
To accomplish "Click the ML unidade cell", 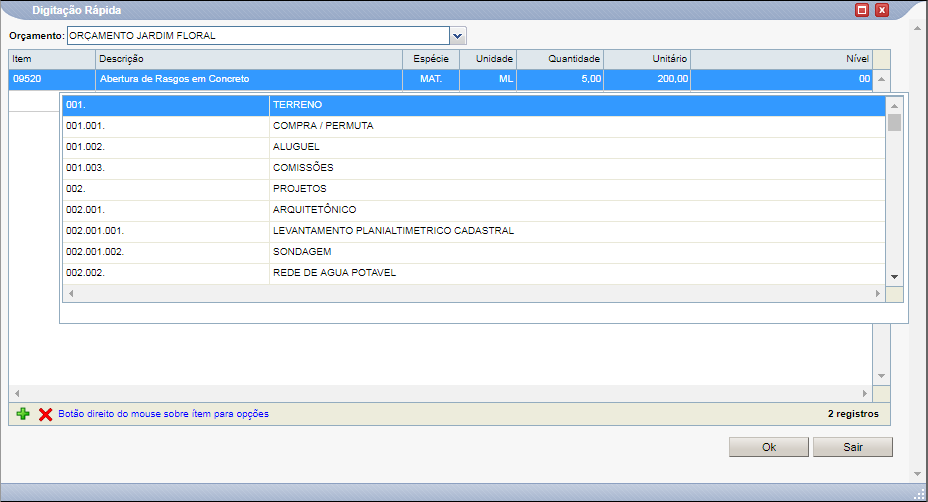I will (488, 79).
